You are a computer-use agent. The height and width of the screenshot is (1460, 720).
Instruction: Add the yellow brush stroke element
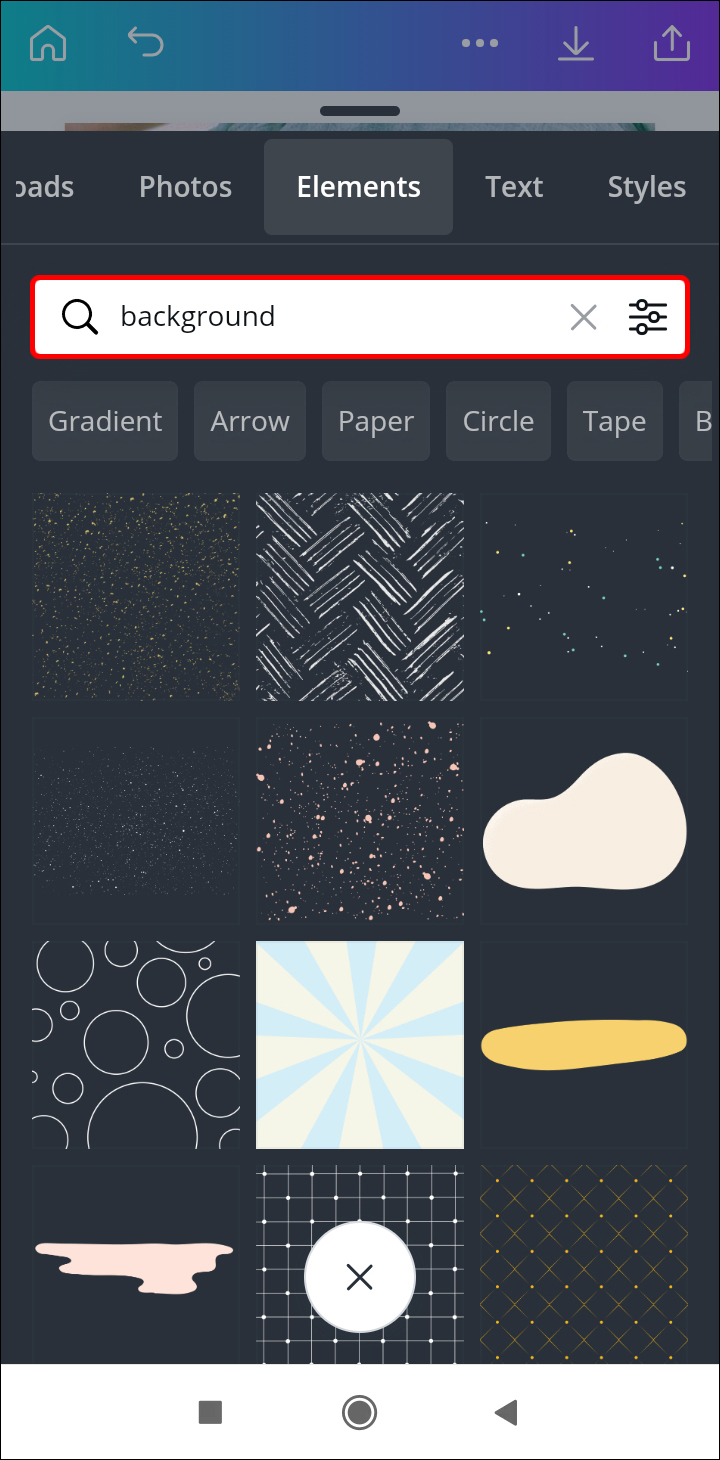584,1044
